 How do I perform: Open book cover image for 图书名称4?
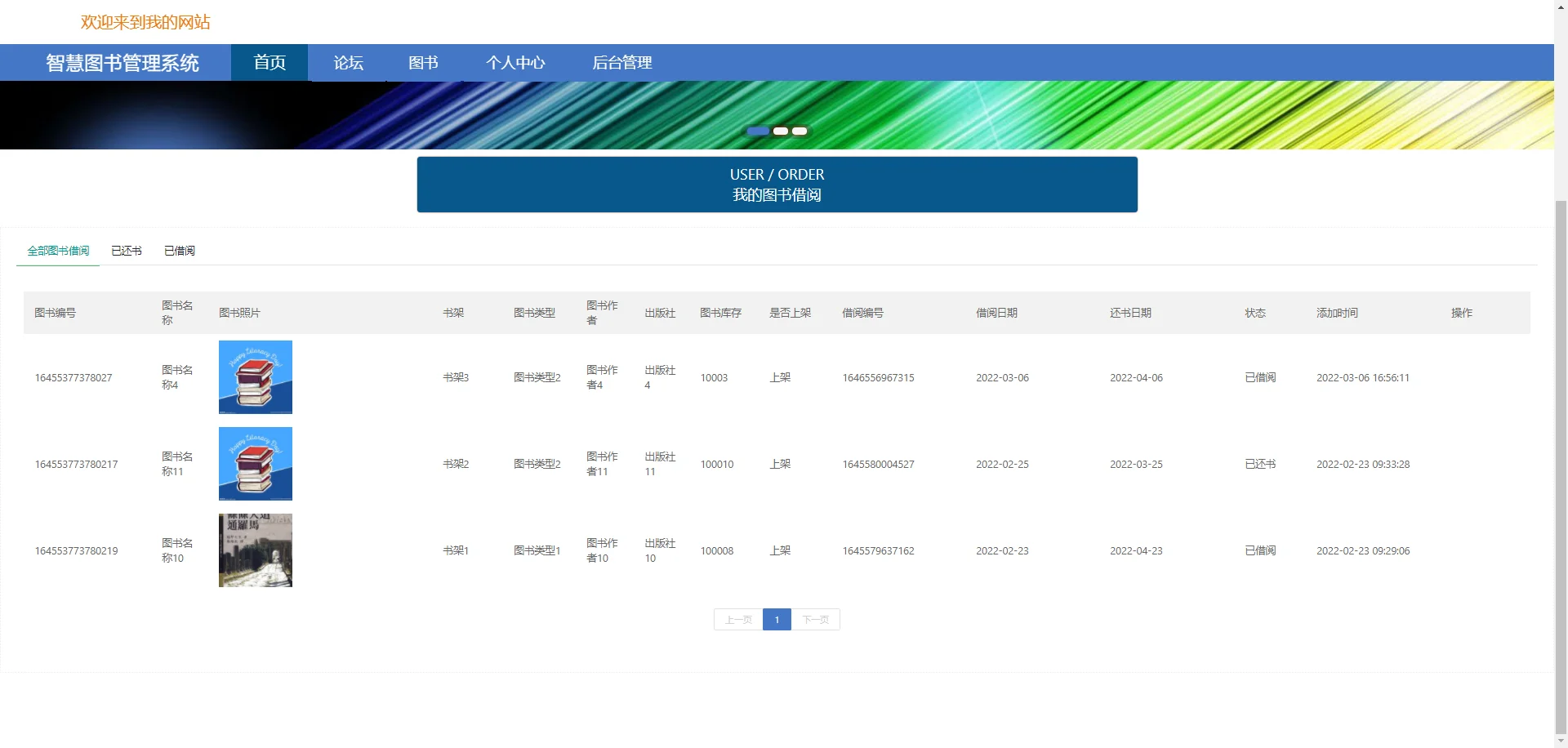255,377
